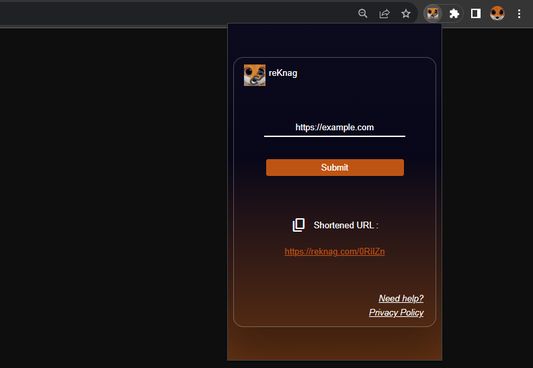Focus the https://example.com URL input field
The height and width of the screenshot is (368, 533).
[x=334, y=127]
